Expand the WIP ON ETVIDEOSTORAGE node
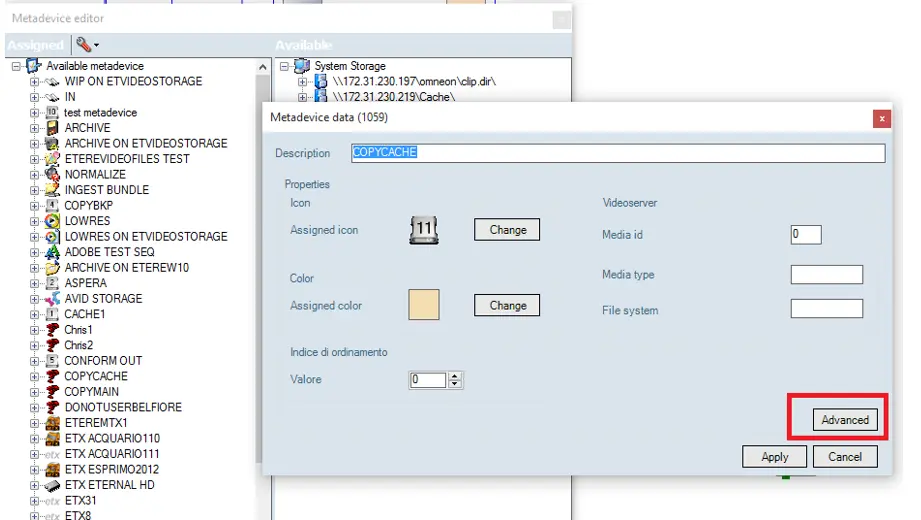Viewport: 921px width, 520px height. [x=34, y=82]
